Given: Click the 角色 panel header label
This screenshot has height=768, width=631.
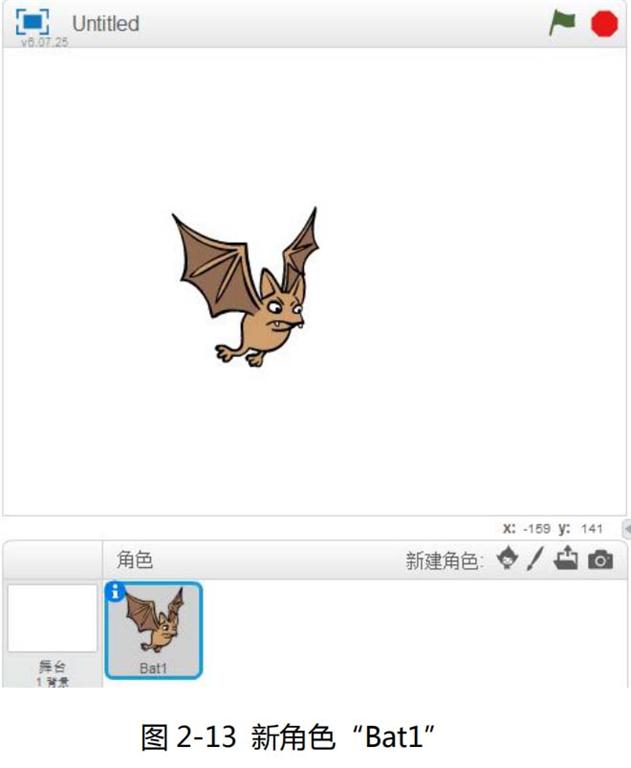Looking at the screenshot, I should coord(135,561).
